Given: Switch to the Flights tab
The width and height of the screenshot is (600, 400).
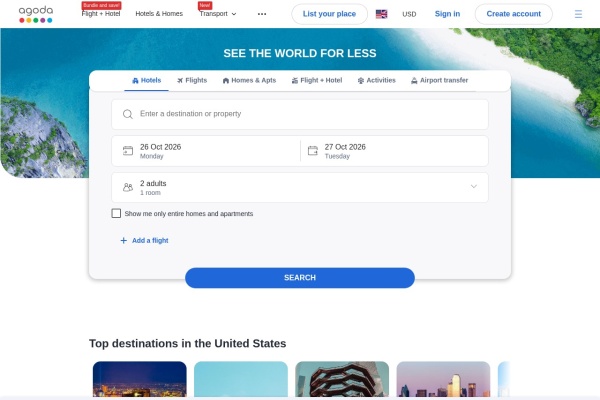Looking at the screenshot, I should (192, 80).
